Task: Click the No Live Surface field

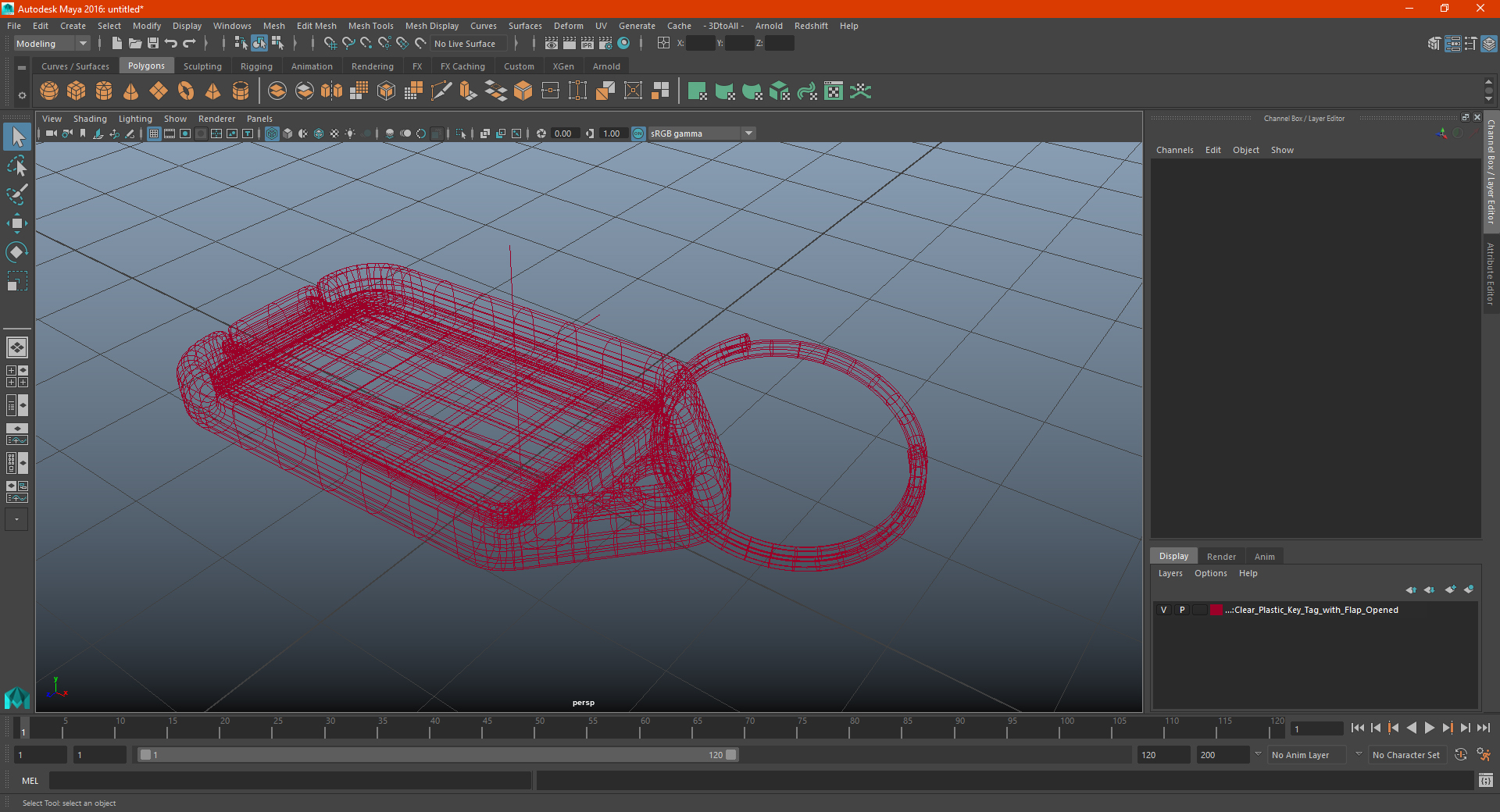Action: pos(470,44)
